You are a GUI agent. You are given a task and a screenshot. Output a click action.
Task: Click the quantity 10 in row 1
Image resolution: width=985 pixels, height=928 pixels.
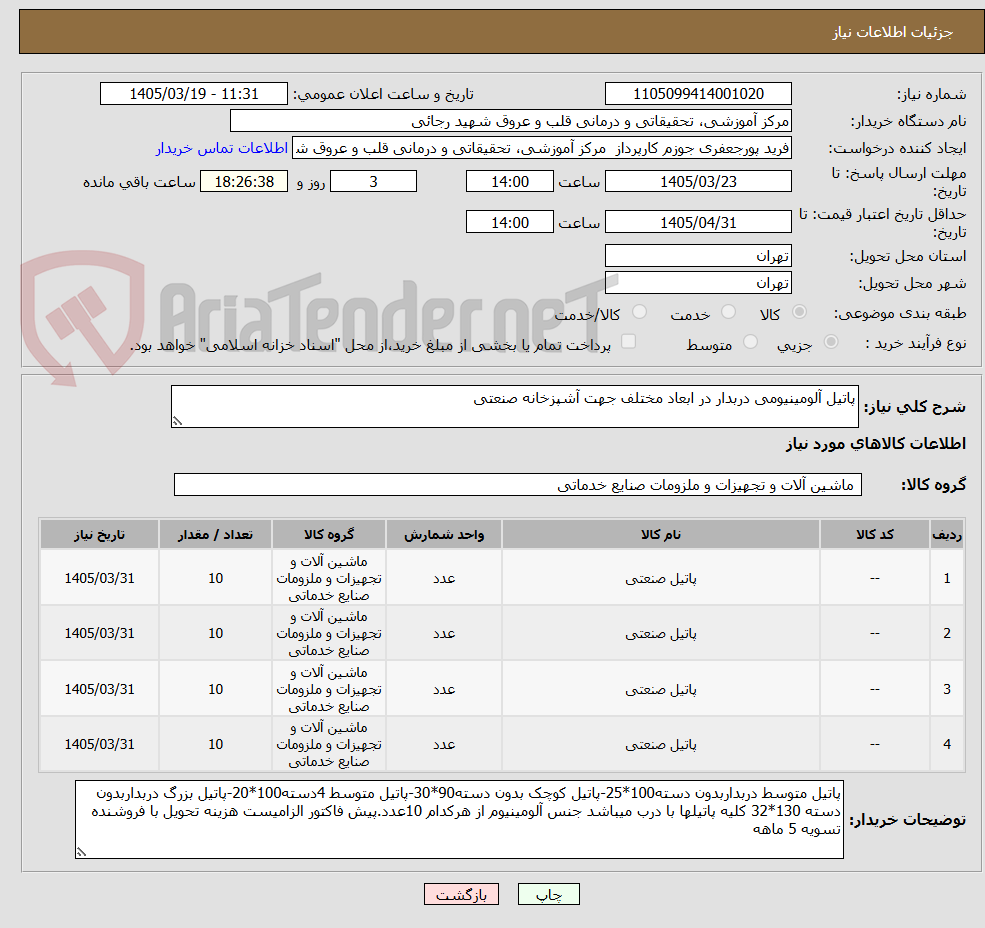point(215,578)
